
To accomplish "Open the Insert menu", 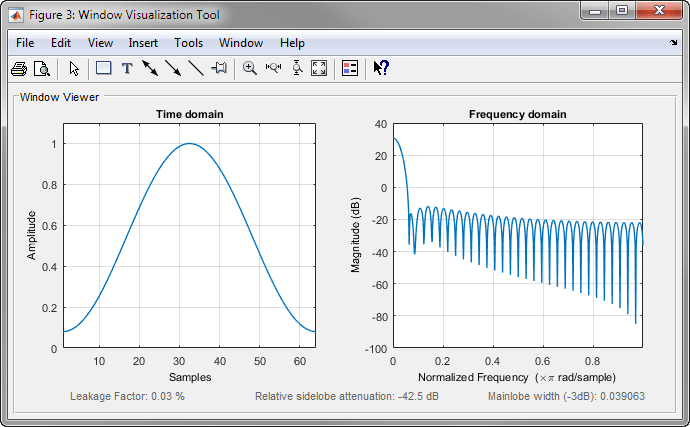I will click(x=143, y=43).
